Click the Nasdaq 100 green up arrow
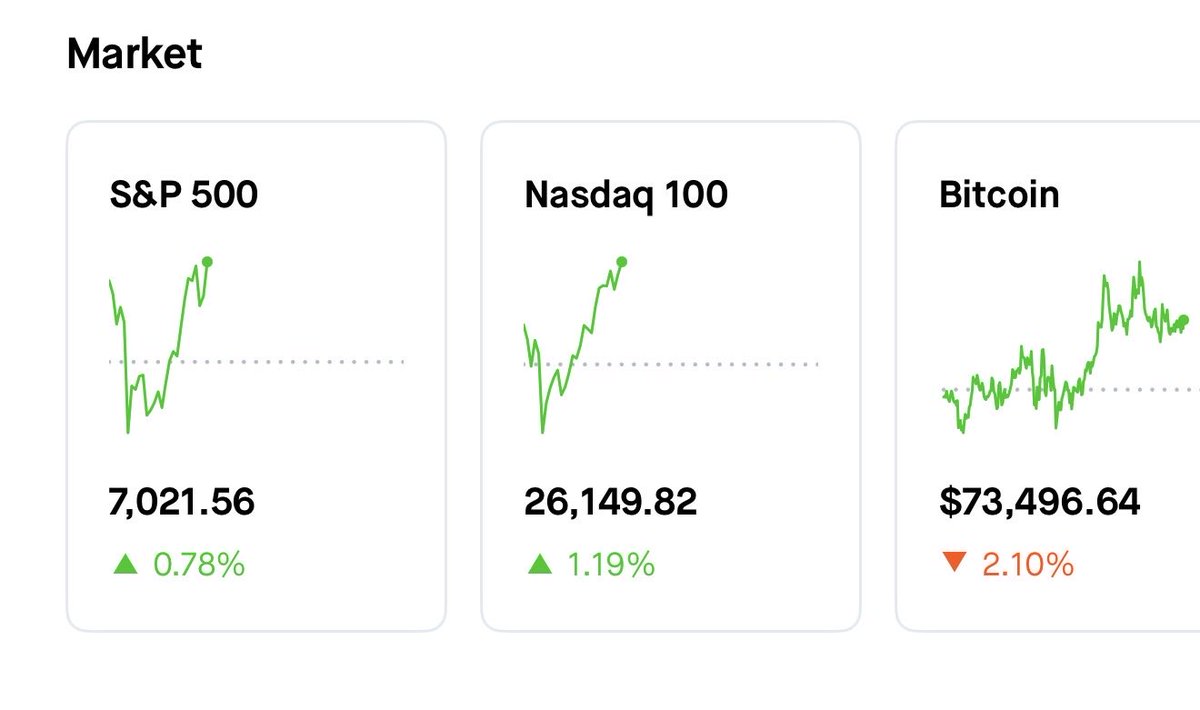The height and width of the screenshot is (710, 1200). pyautogui.click(x=540, y=565)
